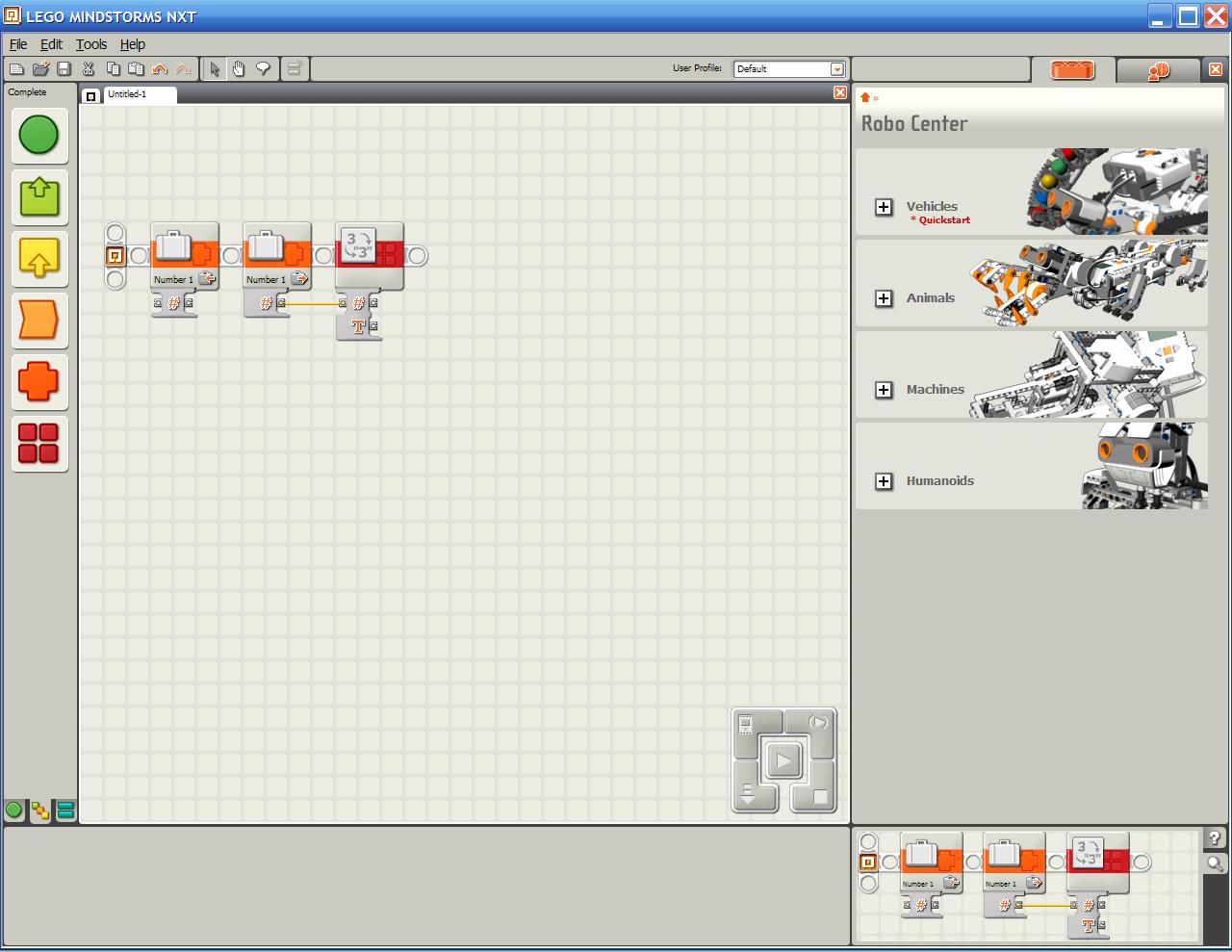This screenshot has width=1232, height=952.
Task: Open the Tools menu
Action: 91,44
